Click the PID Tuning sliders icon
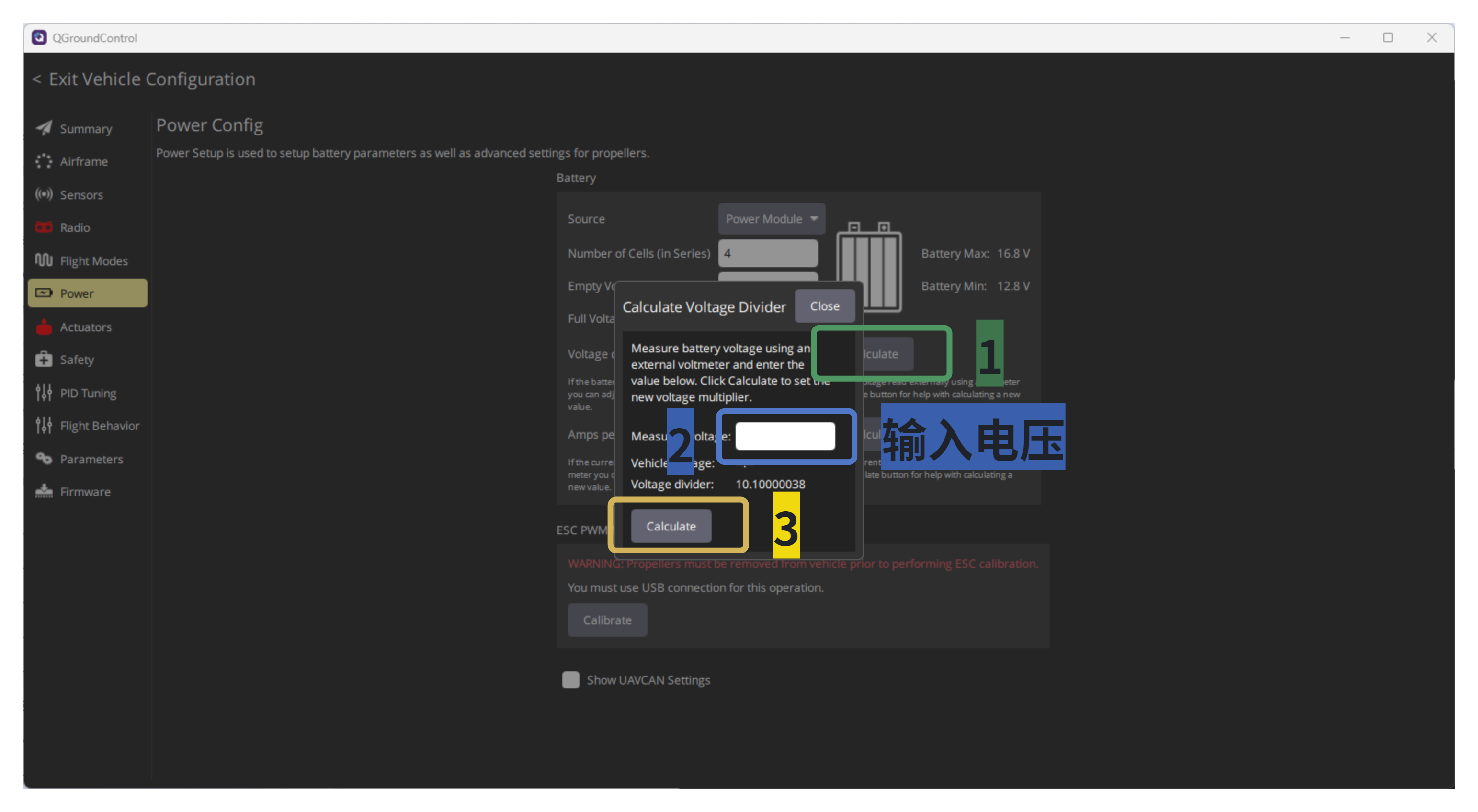This screenshot has height=812, width=1478. (44, 393)
